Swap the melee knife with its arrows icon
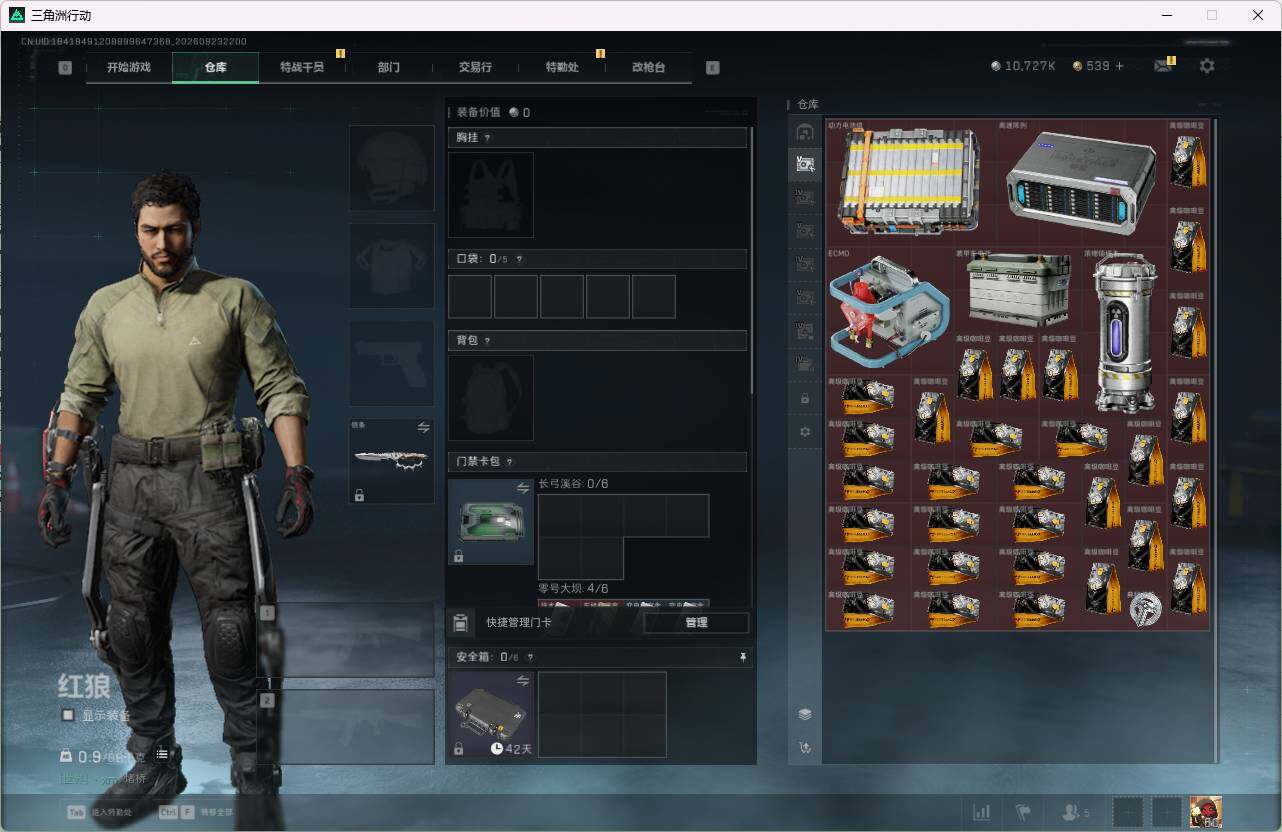Viewport: 1282px width, 832px height. tap(423, 427)
